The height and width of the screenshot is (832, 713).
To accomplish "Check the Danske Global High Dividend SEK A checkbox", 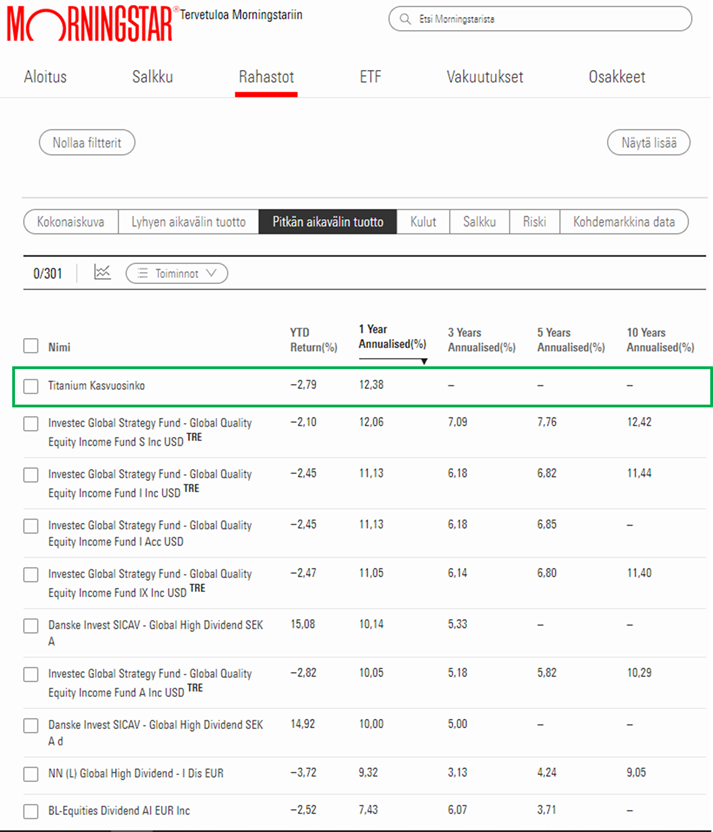I will (x=31, y=626).
